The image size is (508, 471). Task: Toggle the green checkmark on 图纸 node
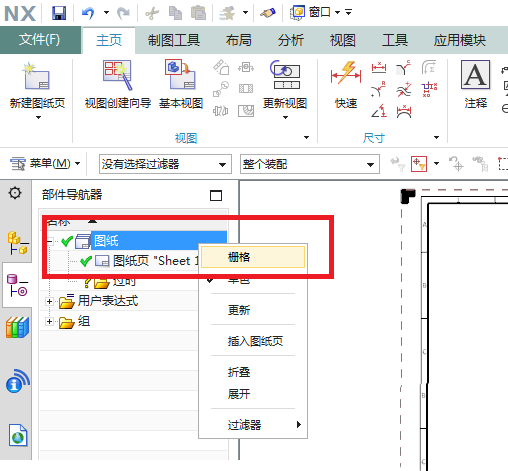tap(67, 241)
